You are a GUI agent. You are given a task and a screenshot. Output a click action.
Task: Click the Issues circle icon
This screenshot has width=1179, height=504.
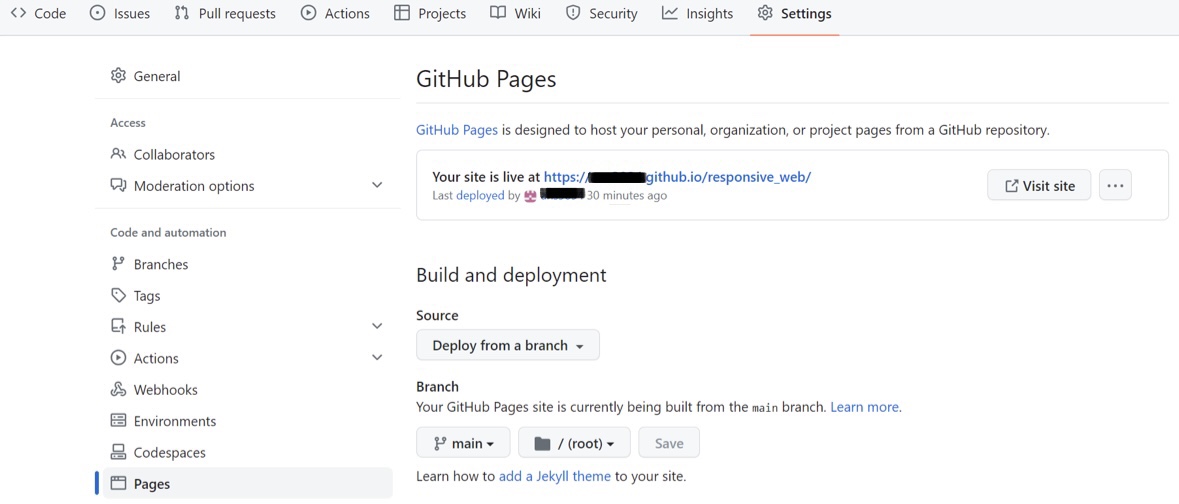coord(98,13)
